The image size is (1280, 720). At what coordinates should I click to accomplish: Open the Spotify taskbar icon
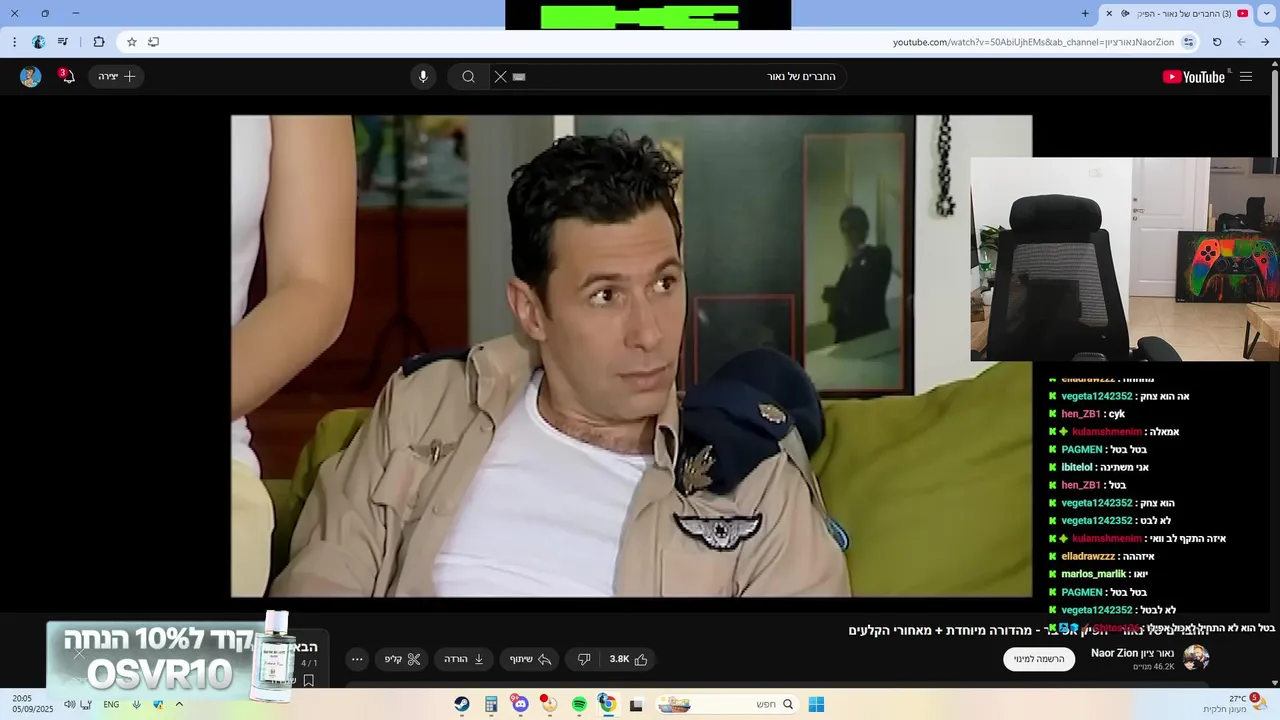point(579,704)
